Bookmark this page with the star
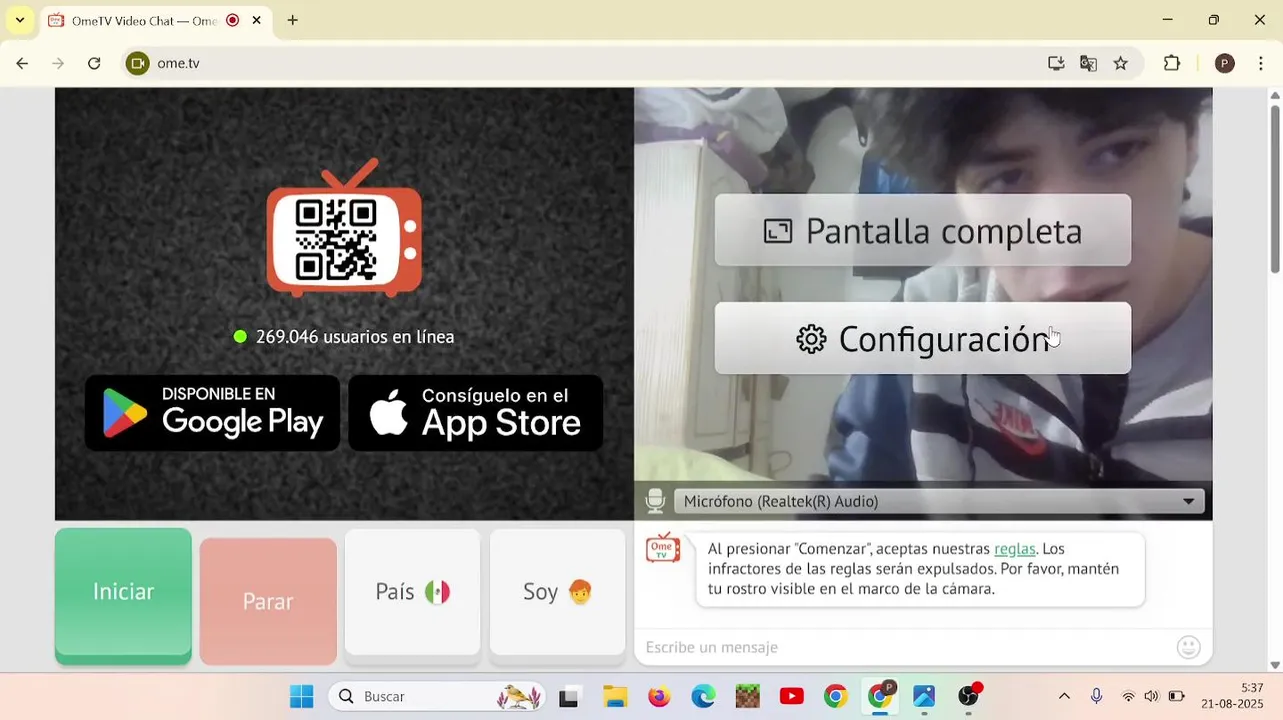Screen dimensions: 1283x720 click(1120, 63)
